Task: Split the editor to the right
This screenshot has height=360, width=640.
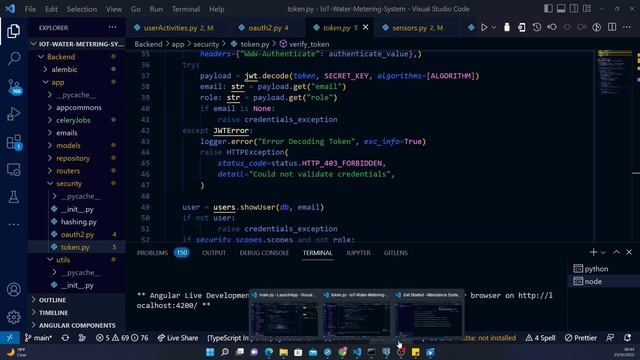Action: [x=612, y=27]
